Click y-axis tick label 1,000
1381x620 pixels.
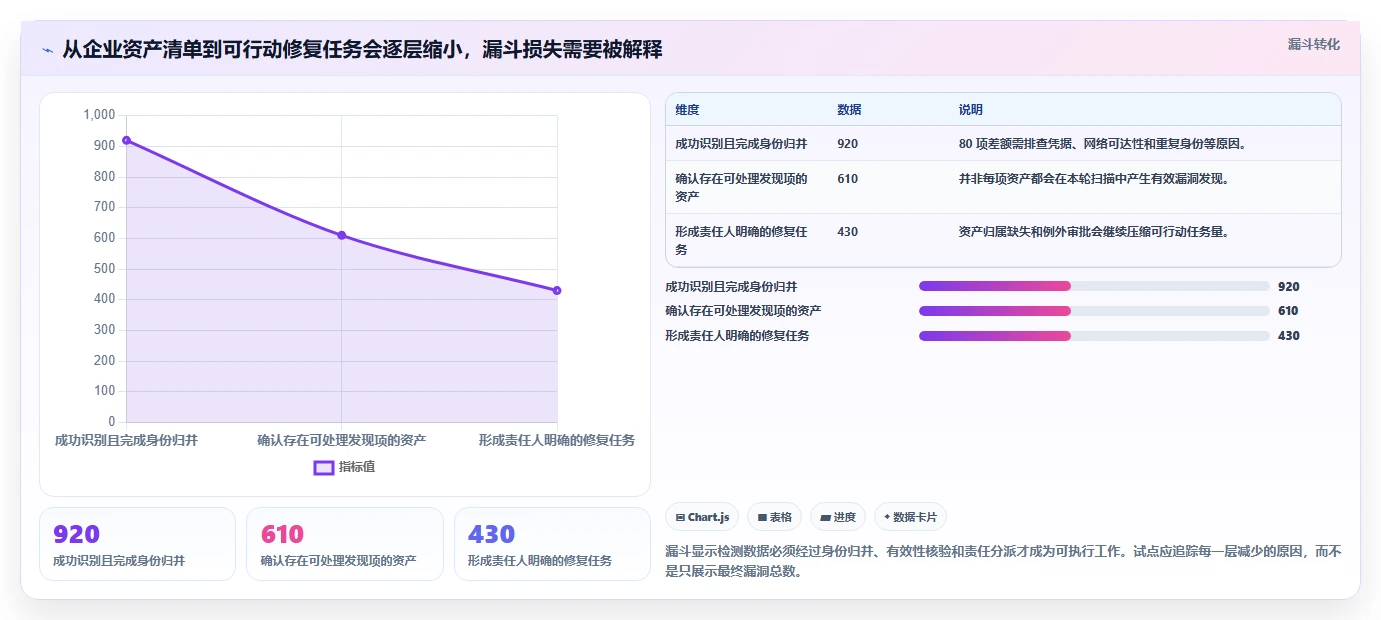pos(99,115)
